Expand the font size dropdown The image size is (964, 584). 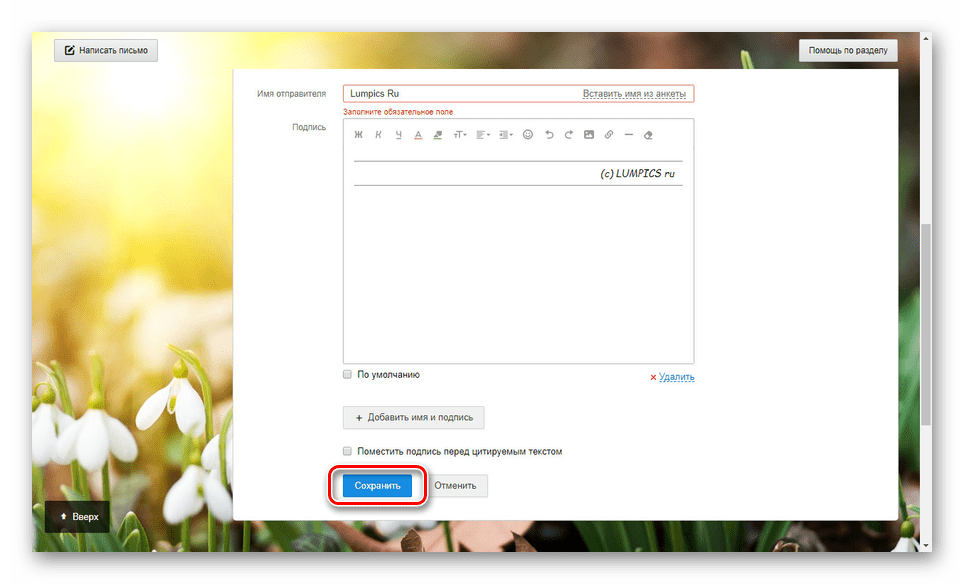460,135
